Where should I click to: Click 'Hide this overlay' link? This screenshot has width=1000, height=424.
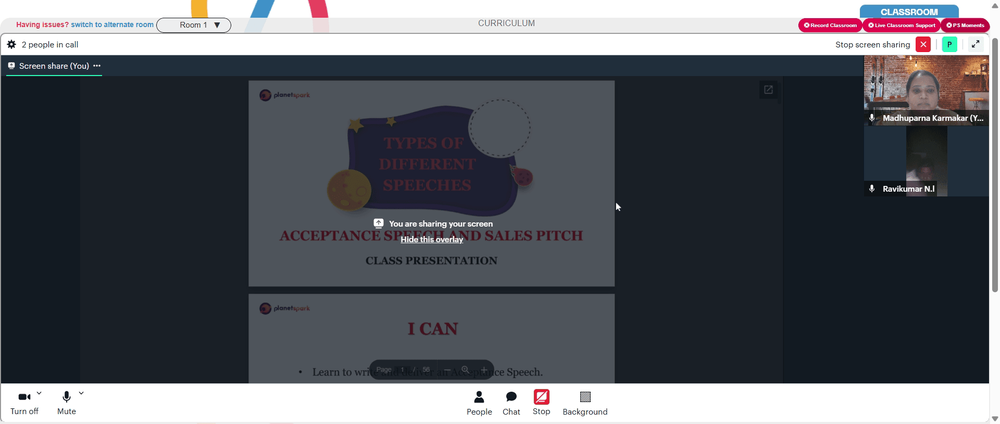432,240
